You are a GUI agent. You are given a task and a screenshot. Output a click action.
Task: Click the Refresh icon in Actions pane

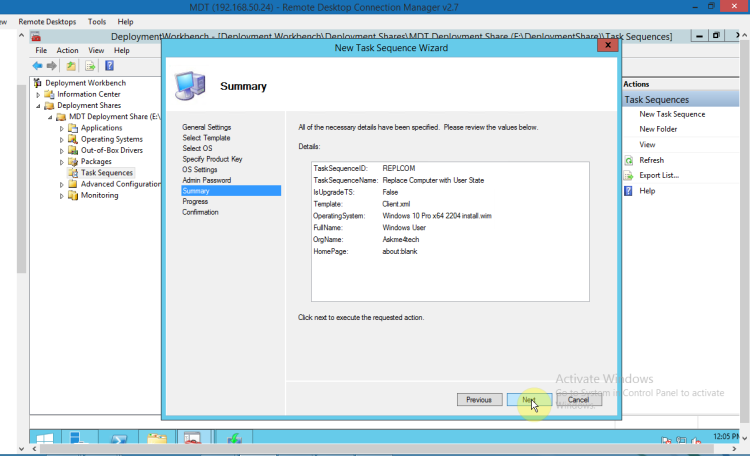629,160
